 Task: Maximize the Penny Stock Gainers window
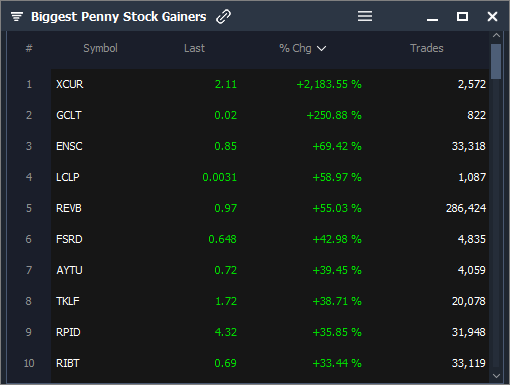(462, 16)
